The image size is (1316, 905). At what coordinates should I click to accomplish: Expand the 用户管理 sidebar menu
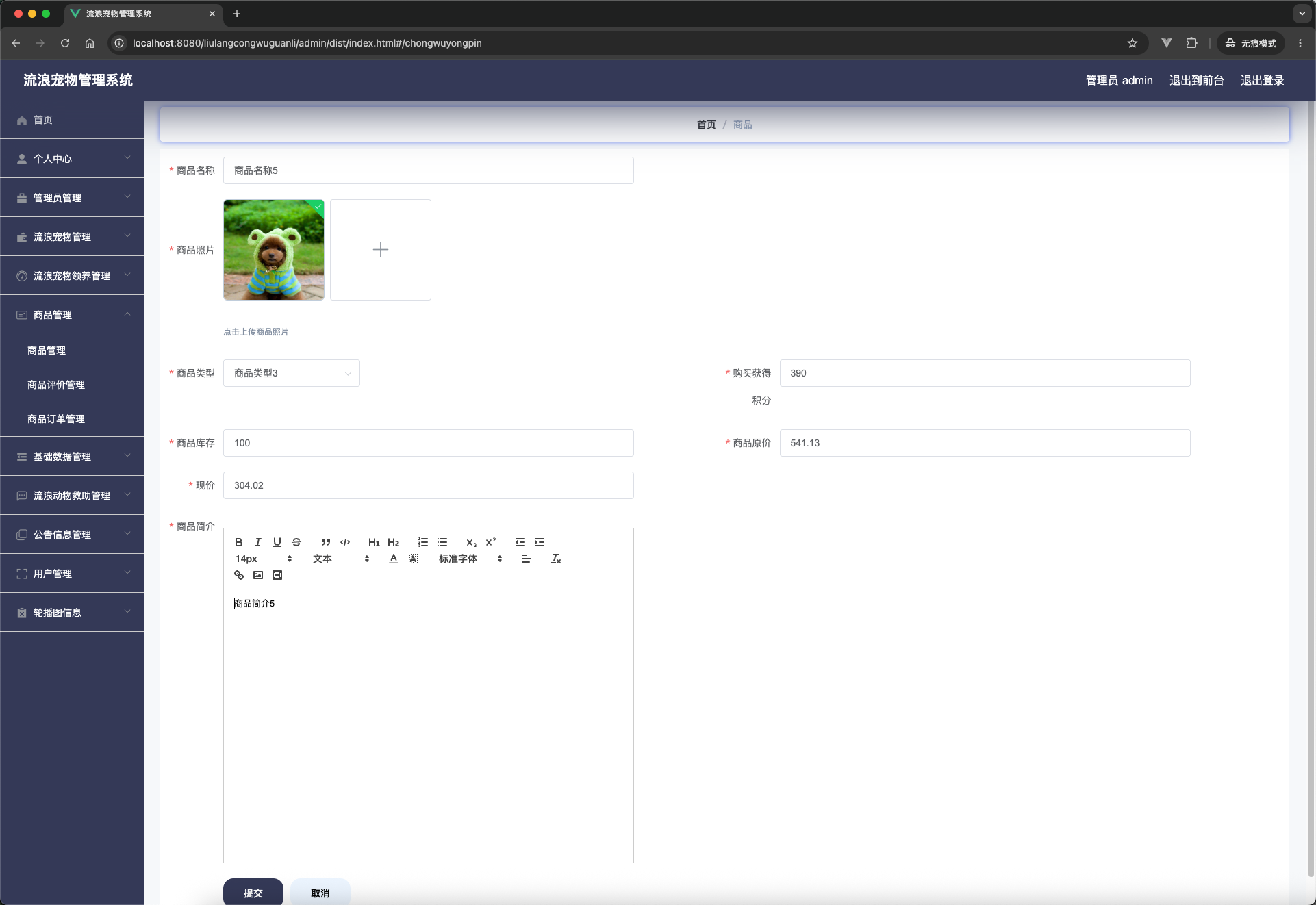(x=72, y=573)
